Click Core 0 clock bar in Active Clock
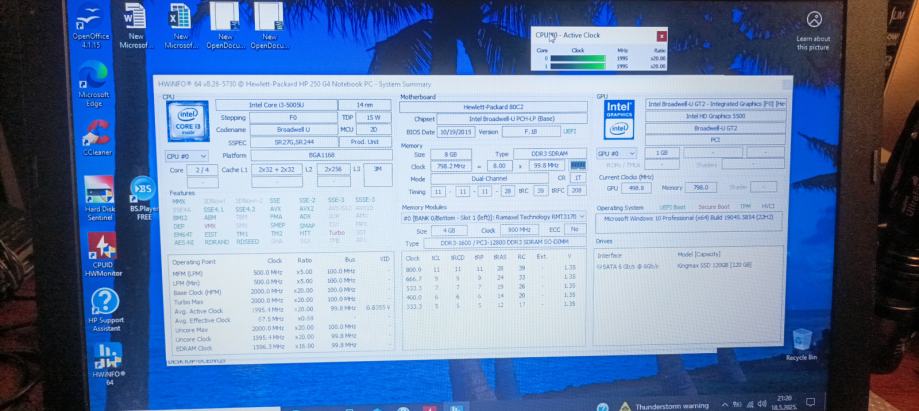The image size is (919, 411). point(578,58)
